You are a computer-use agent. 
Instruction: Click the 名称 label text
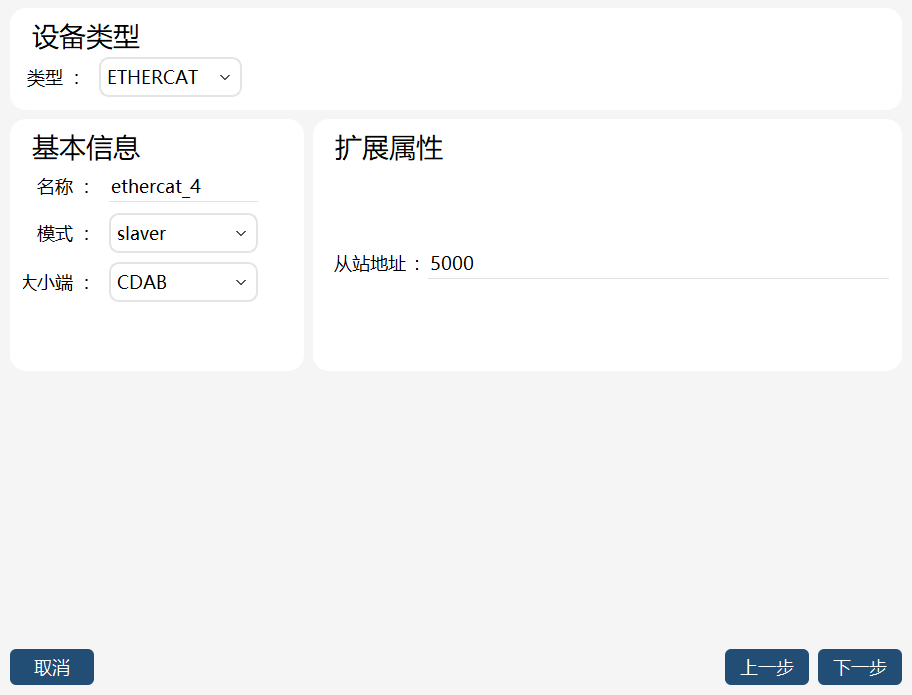pos(55,187)
